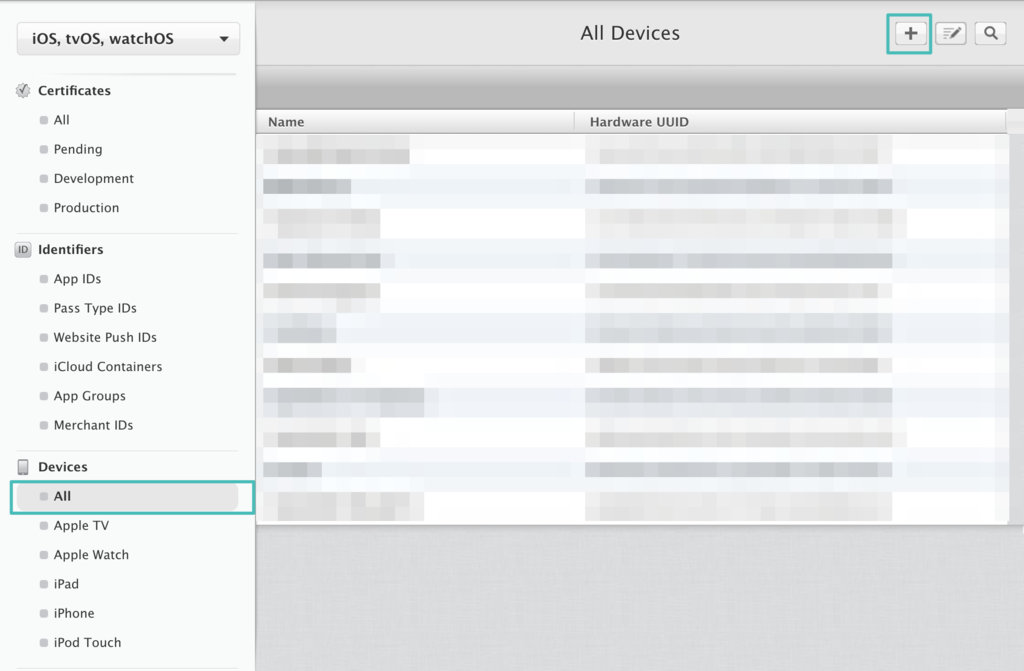
Task: Select All under Devices
Action: 127,497
